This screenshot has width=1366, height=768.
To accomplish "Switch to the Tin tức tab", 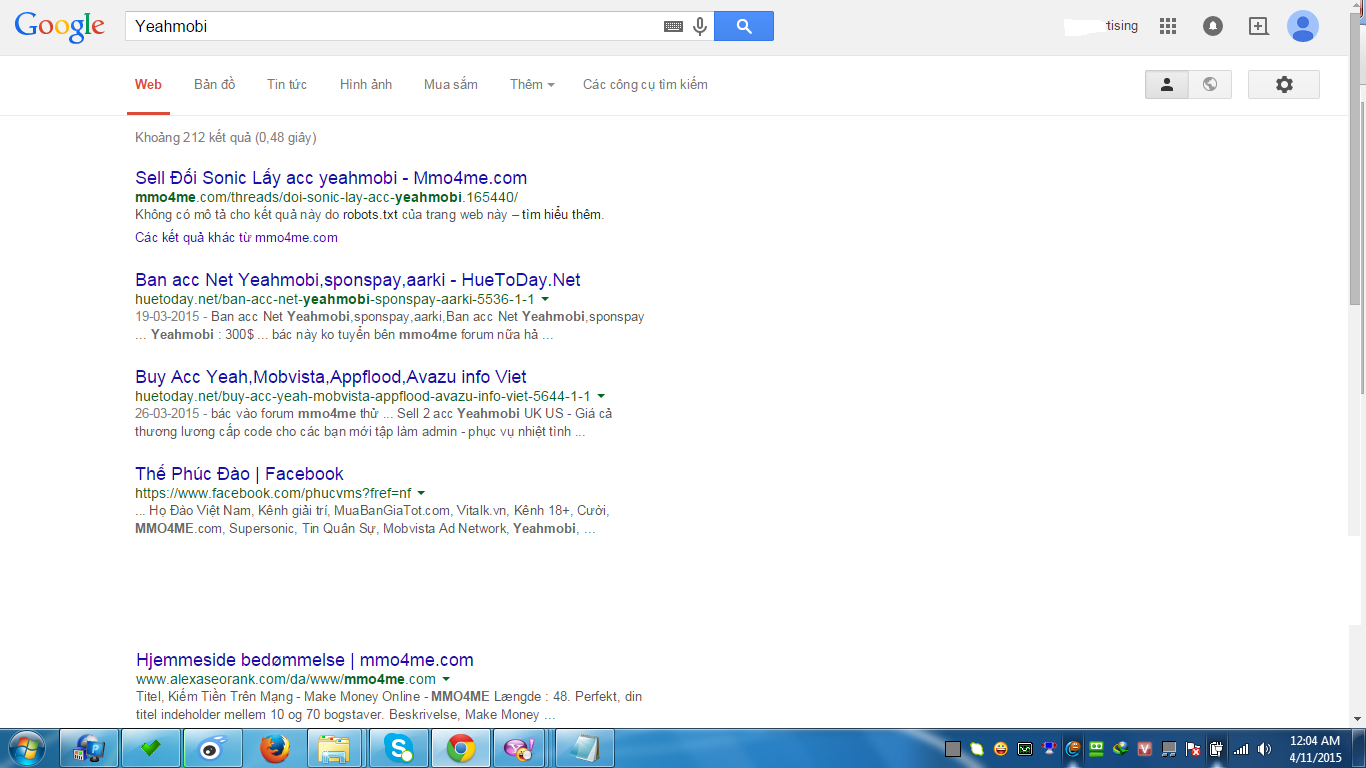I will (x=287, y=85).
